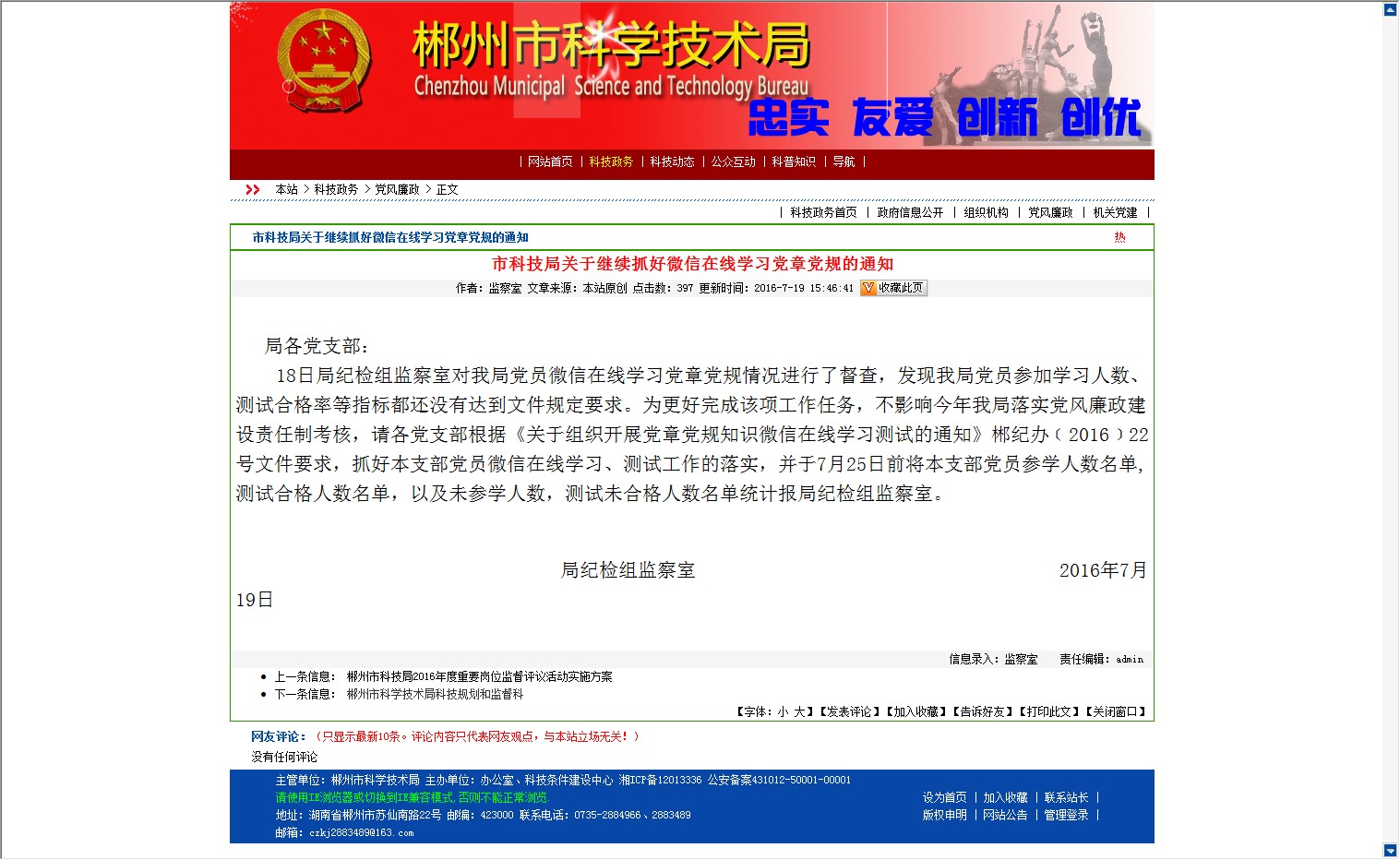This screenshot has height=860, width=1400.
Task: Select 科技动态 in the navigation bar
Action: tap(672, 161)
